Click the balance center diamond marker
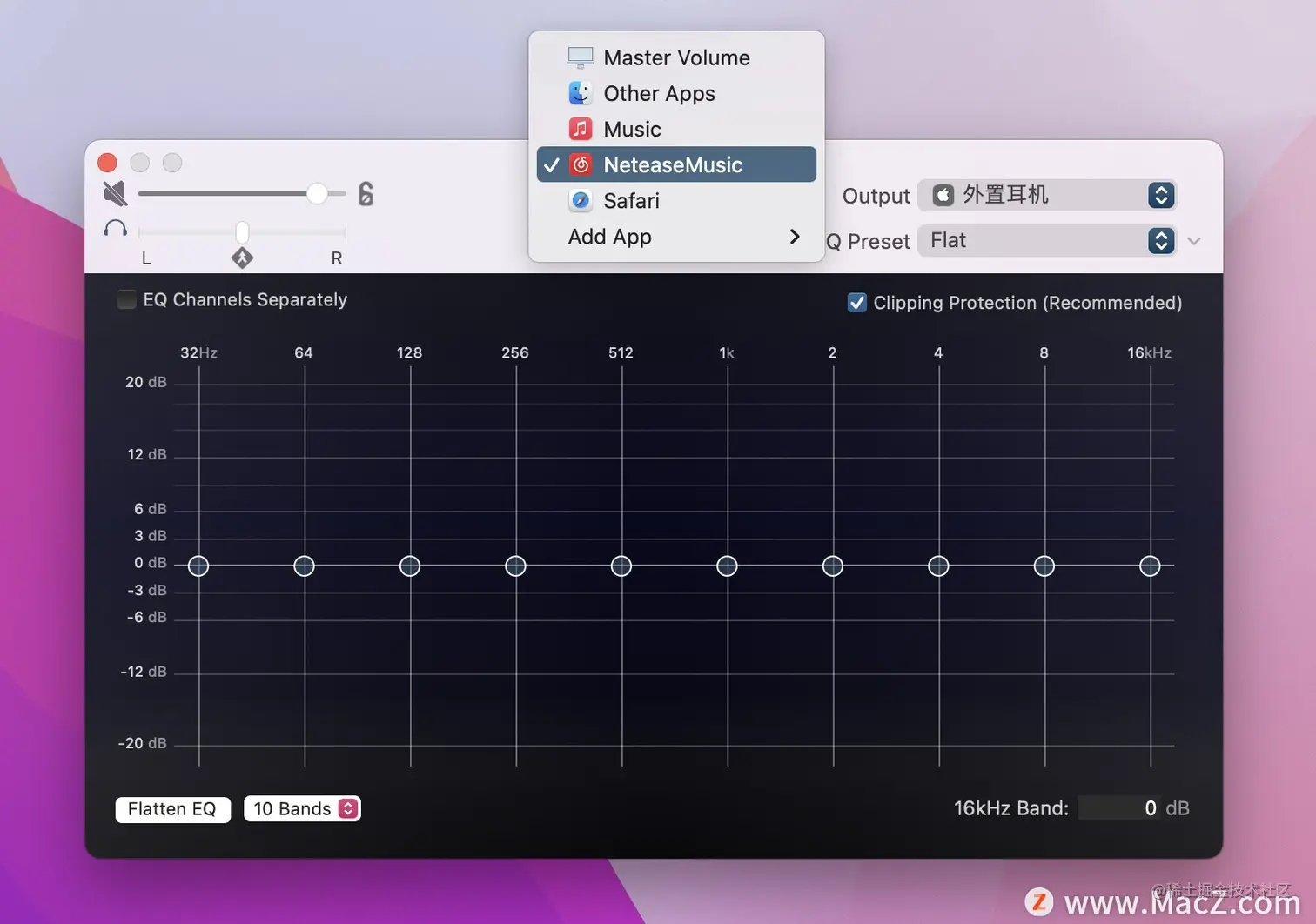 tap(242, 258)
